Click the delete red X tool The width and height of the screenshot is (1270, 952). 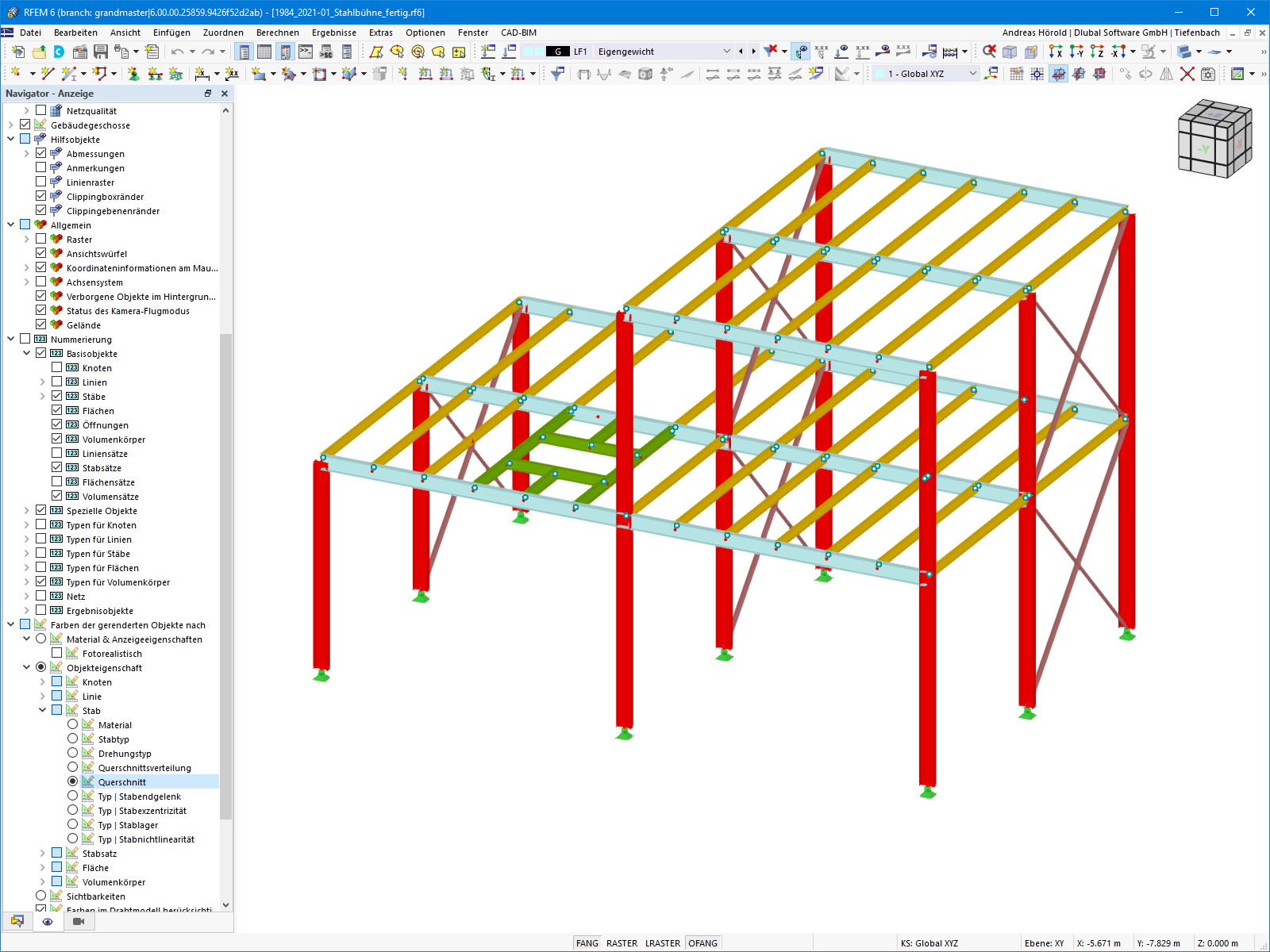[x=1187, y=74]
